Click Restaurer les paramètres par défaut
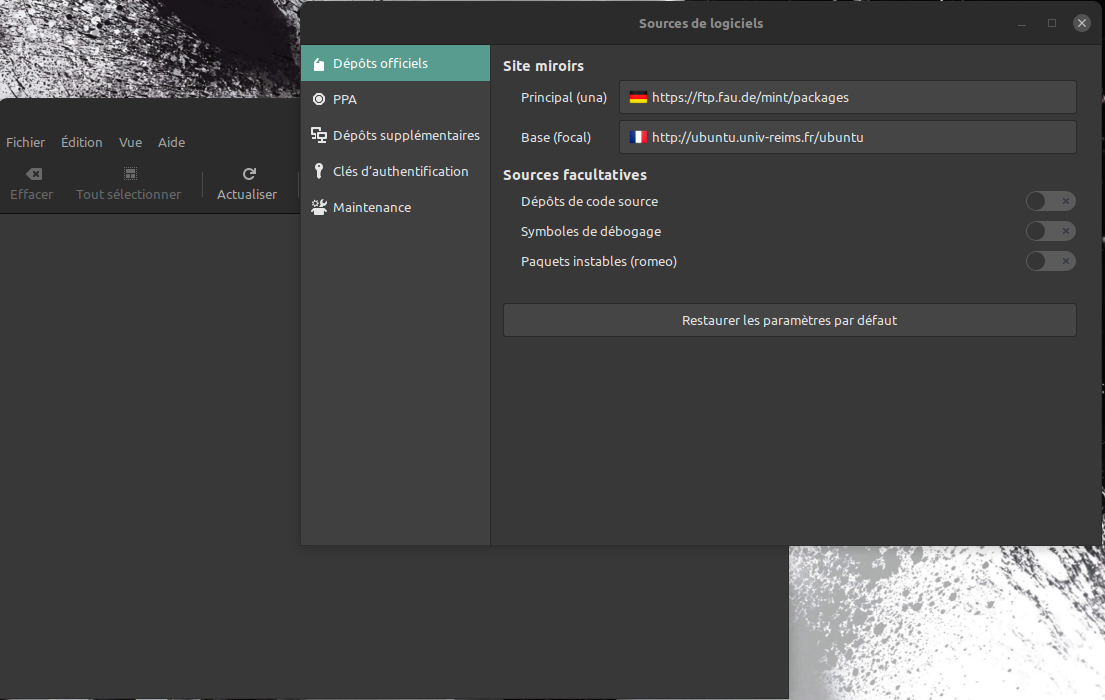 789,320
